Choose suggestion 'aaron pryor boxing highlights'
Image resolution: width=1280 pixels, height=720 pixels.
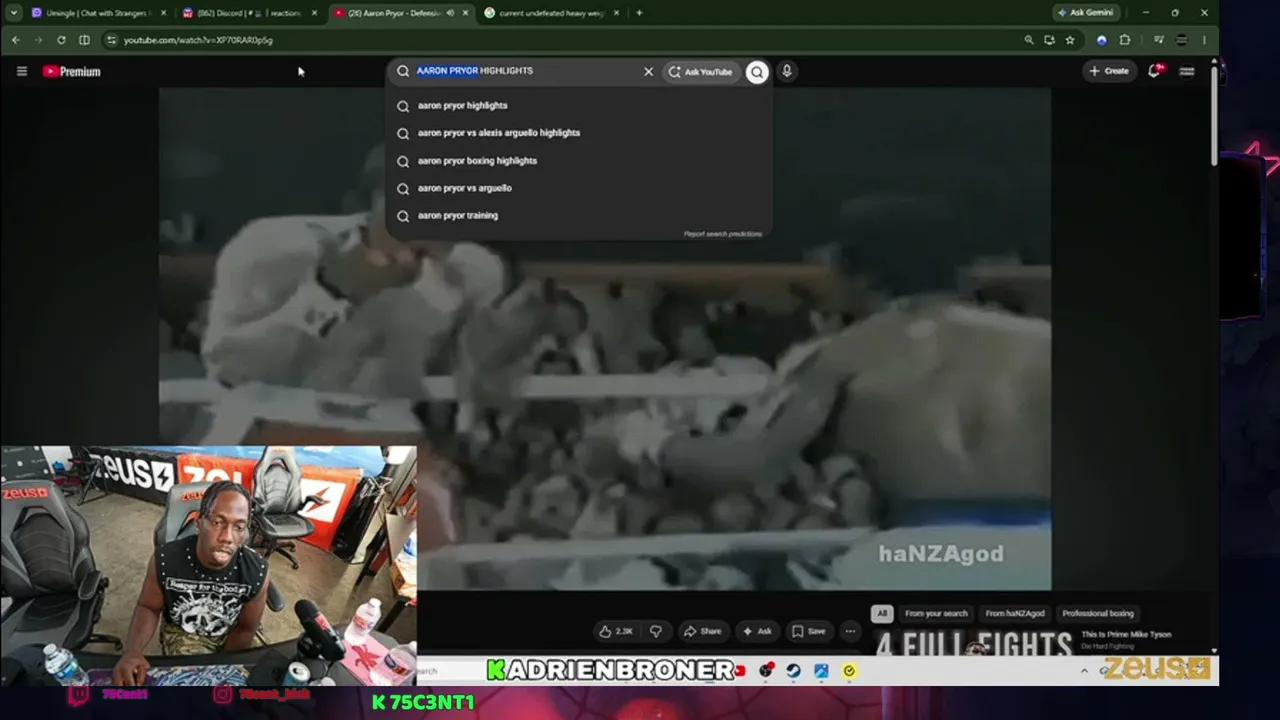[578, 160]
